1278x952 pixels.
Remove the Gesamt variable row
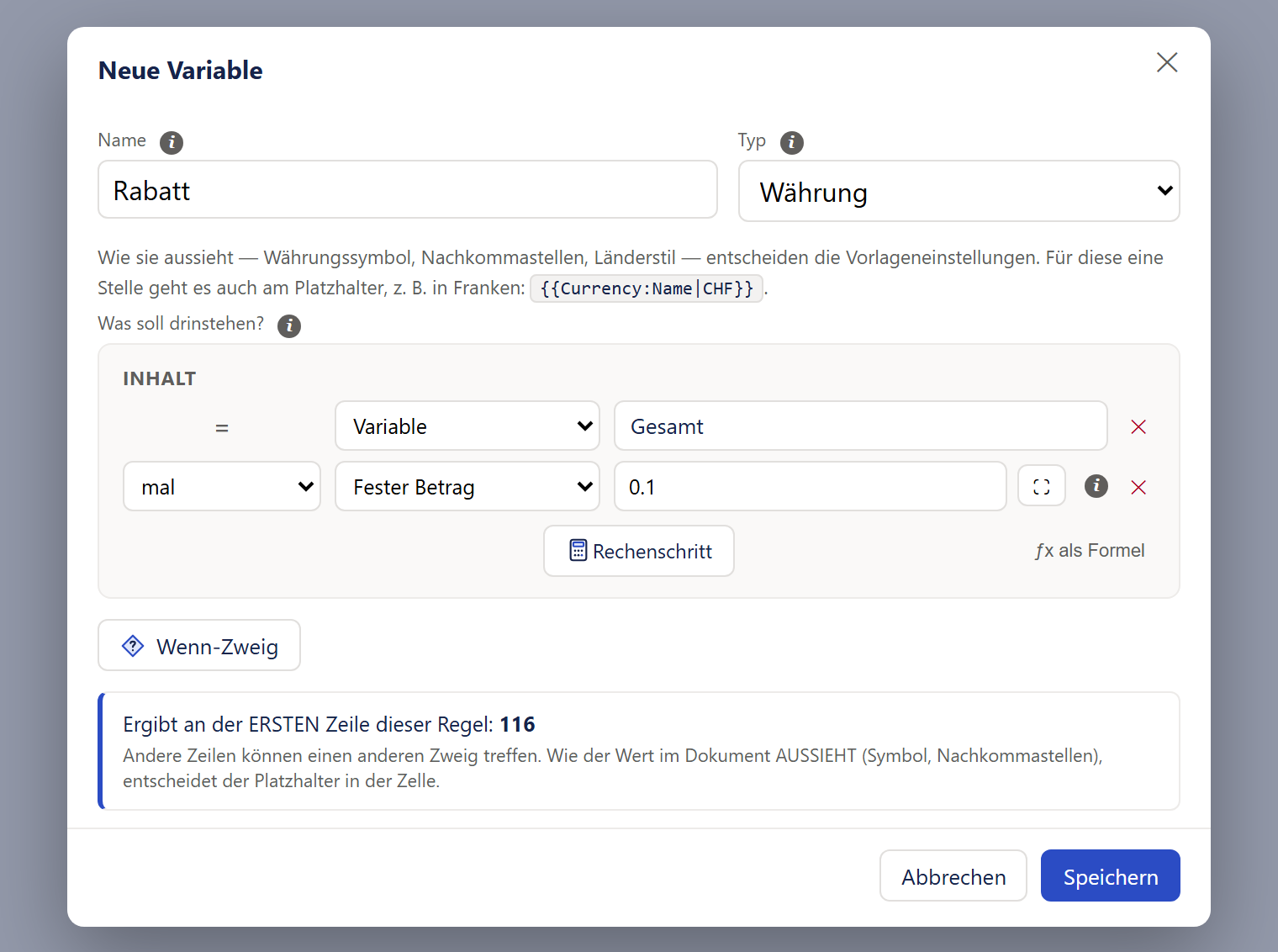click(x=1138, y=426)
